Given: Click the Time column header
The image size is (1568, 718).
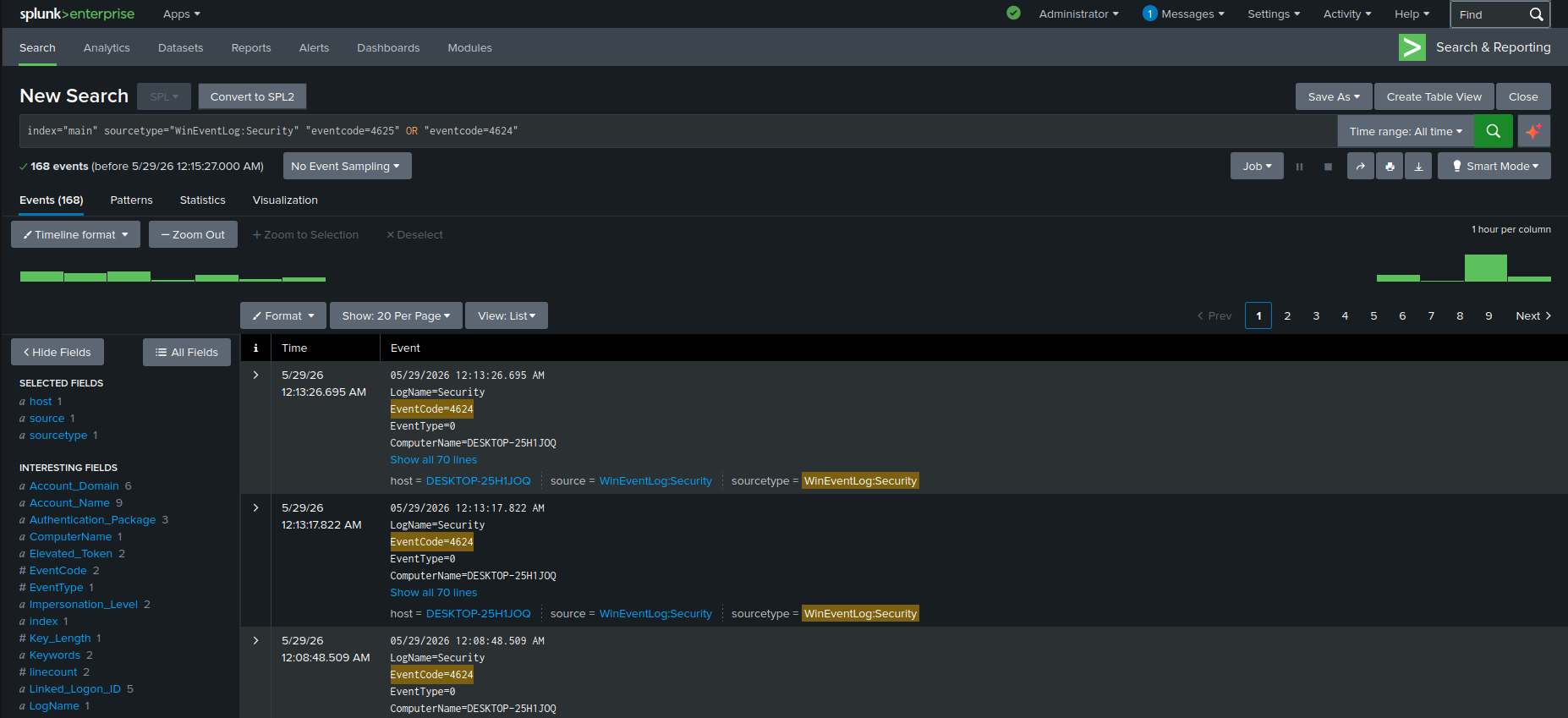Looking at the screenshot, I should (x=294, y=348).
